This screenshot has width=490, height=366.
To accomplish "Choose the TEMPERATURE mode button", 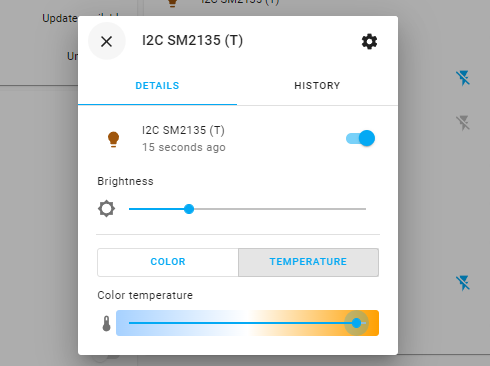I will click(308, 262).
